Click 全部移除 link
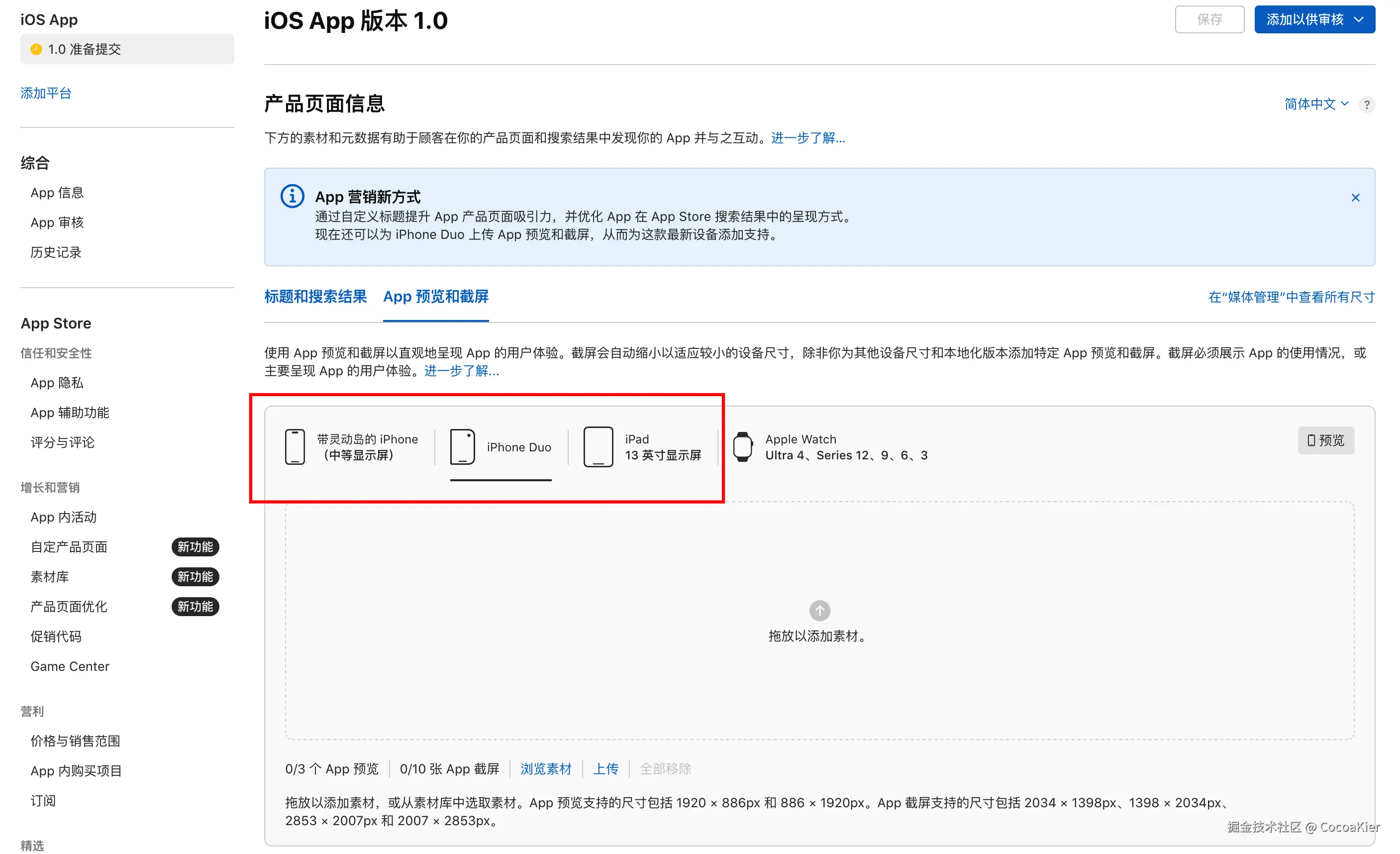Viewport: 1400px width, 854px height. click(665, 769)
